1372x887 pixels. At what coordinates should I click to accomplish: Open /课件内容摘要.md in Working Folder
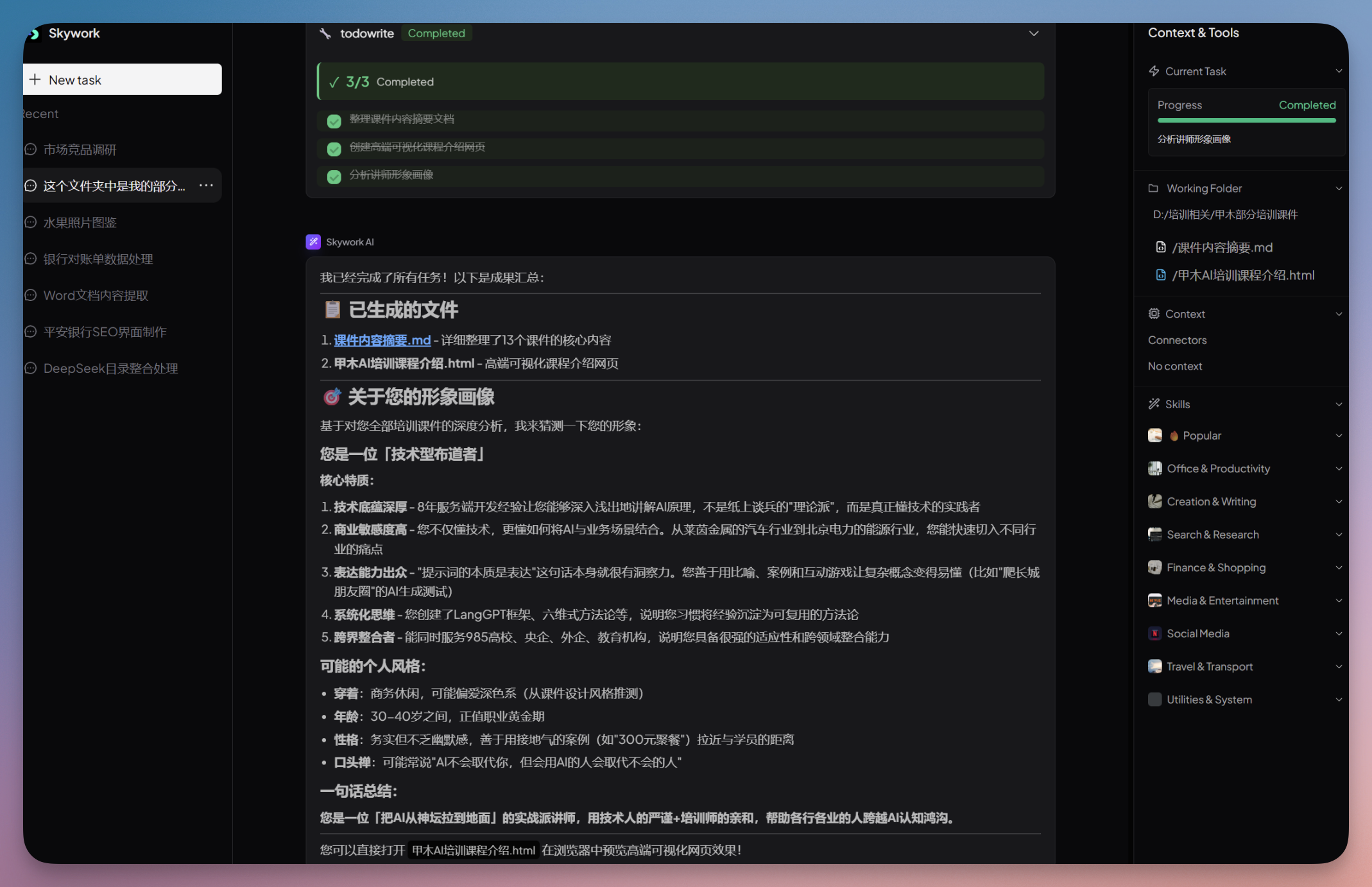click(x=1223, y=247)
